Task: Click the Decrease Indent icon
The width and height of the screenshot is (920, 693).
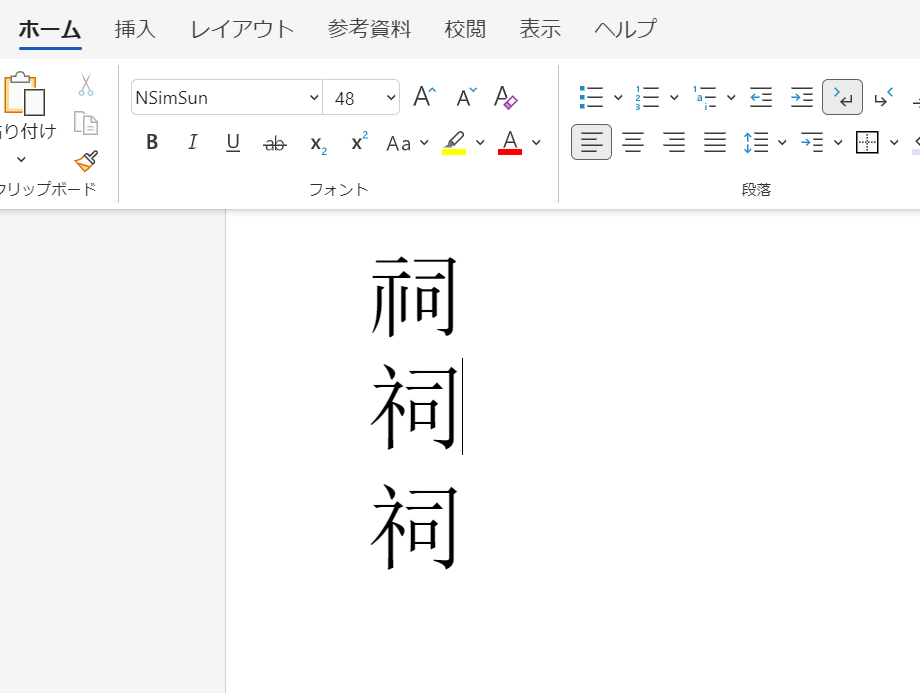Action: 761,97
